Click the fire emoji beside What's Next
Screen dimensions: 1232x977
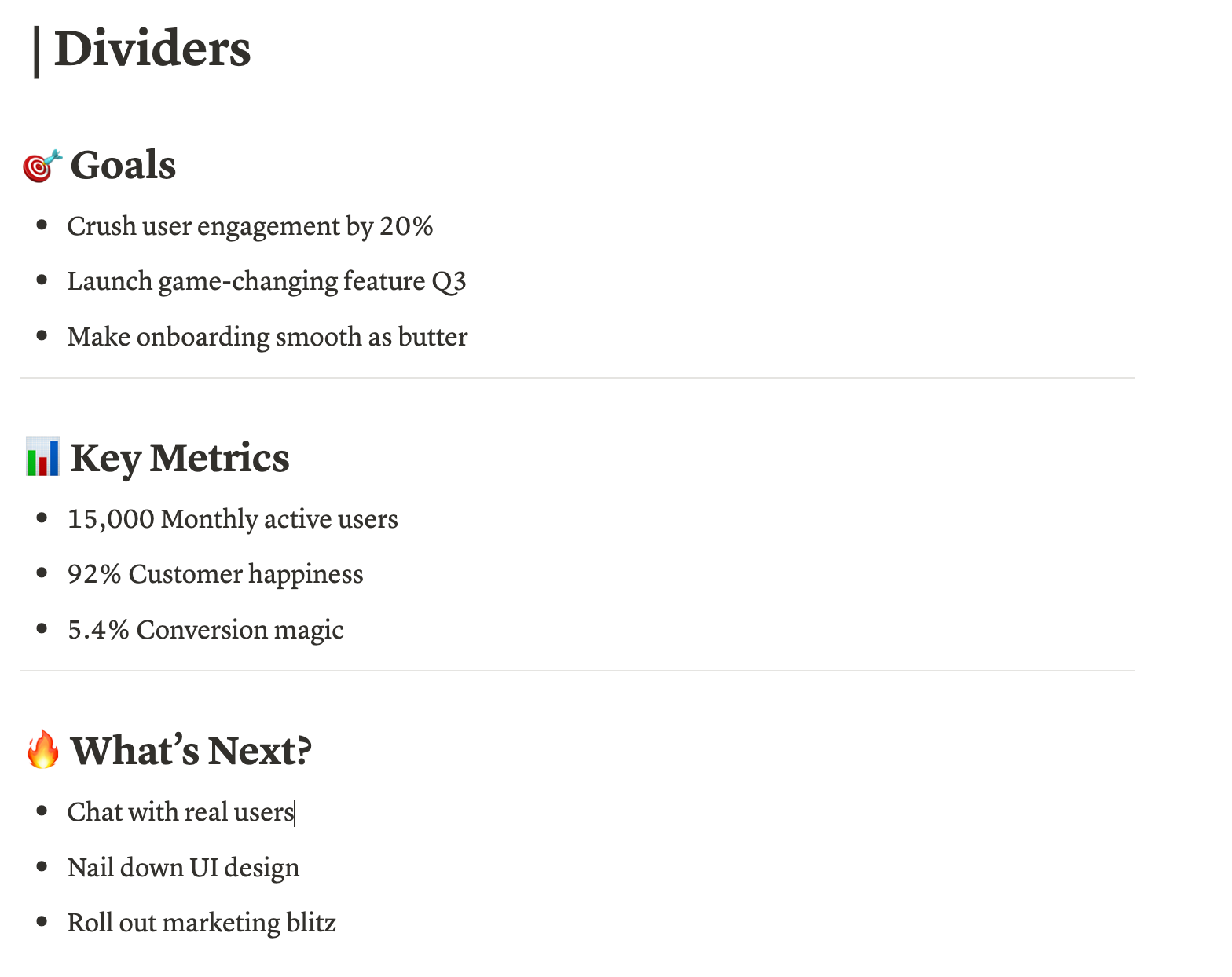(x=42, y=750)
